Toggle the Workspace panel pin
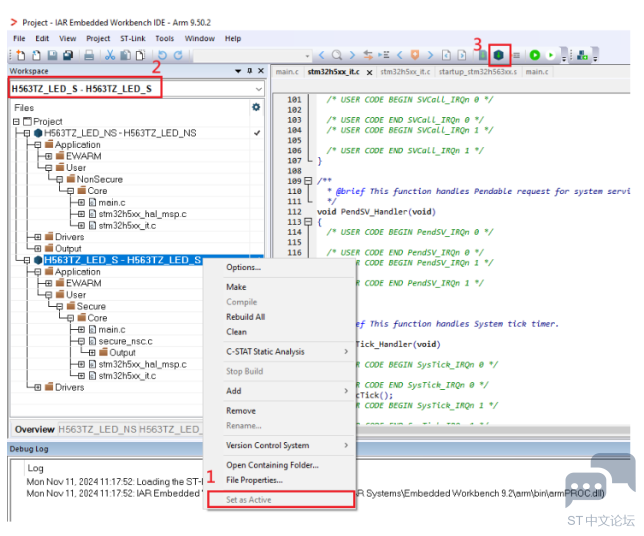 point(249,71)
